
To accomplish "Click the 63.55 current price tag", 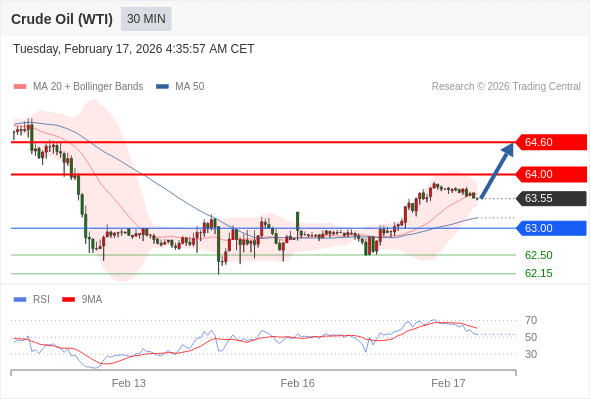I will pyautogui.click(x=551, y=198).
